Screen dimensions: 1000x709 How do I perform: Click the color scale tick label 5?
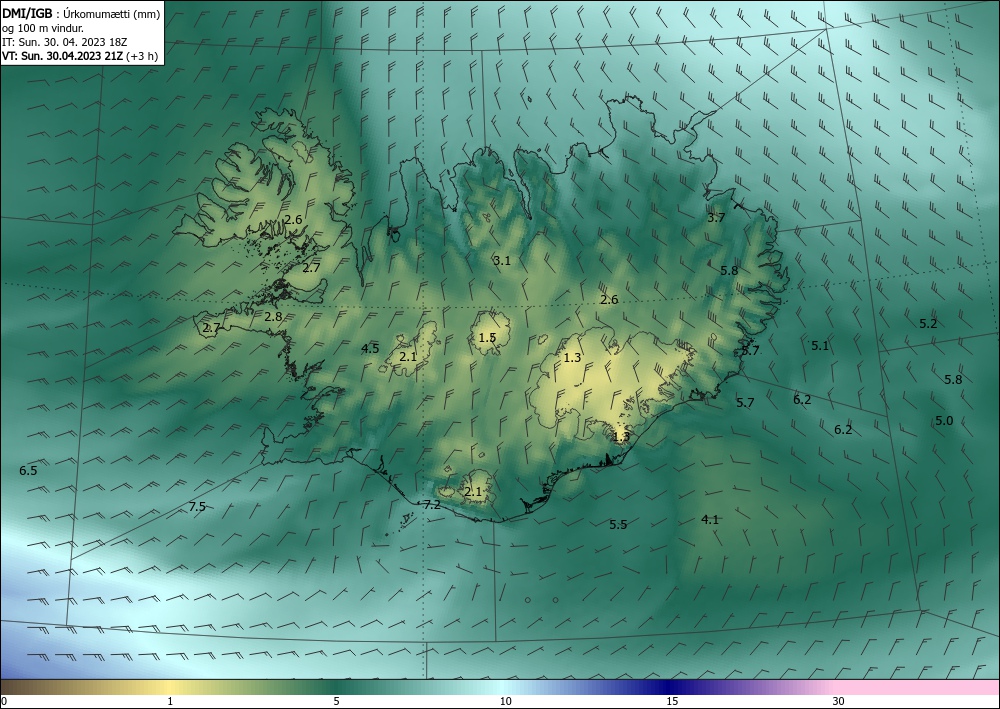click(336, 701)
